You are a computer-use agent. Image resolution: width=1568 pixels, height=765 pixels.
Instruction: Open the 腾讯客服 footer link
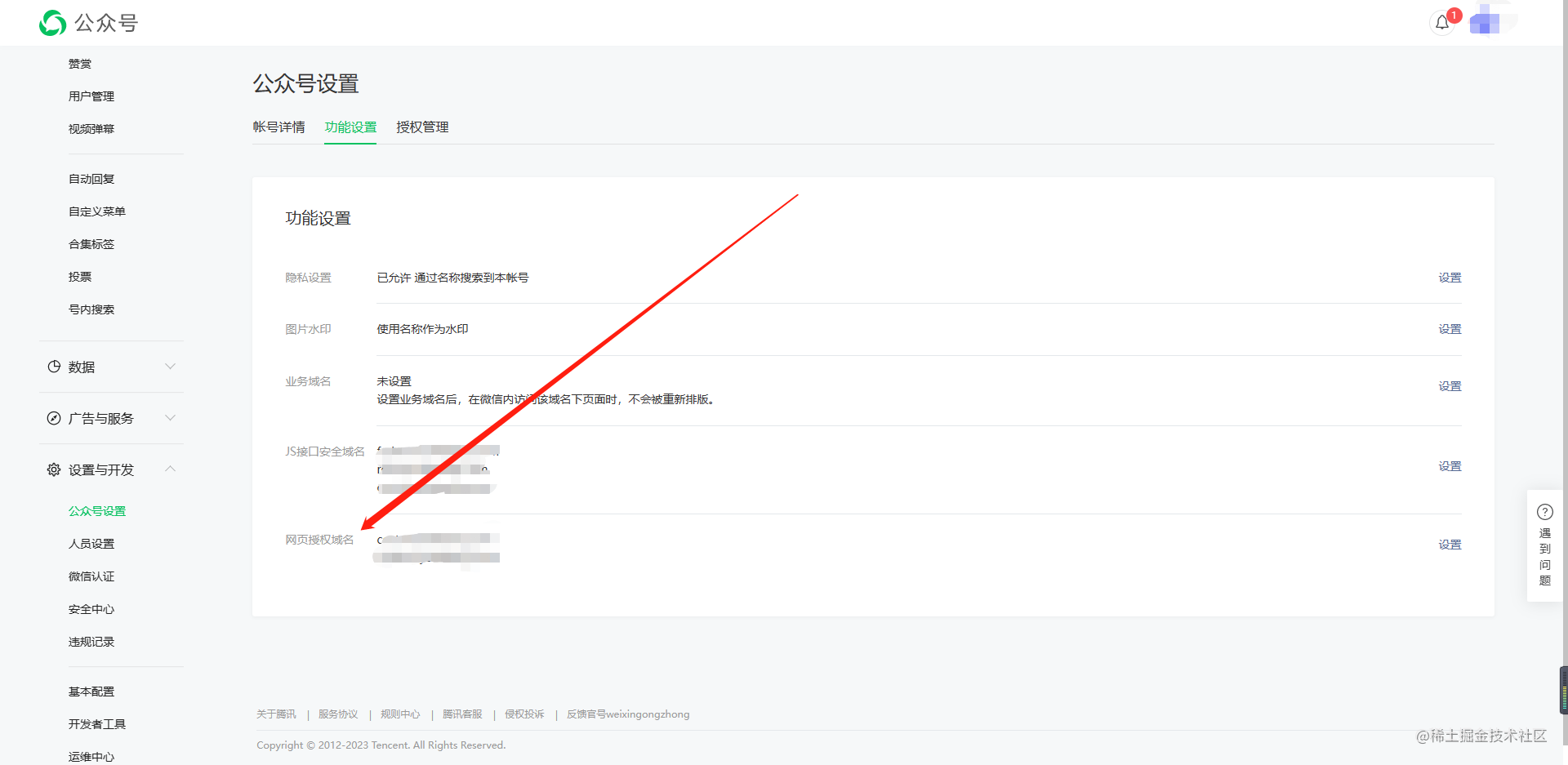(462, 714)
